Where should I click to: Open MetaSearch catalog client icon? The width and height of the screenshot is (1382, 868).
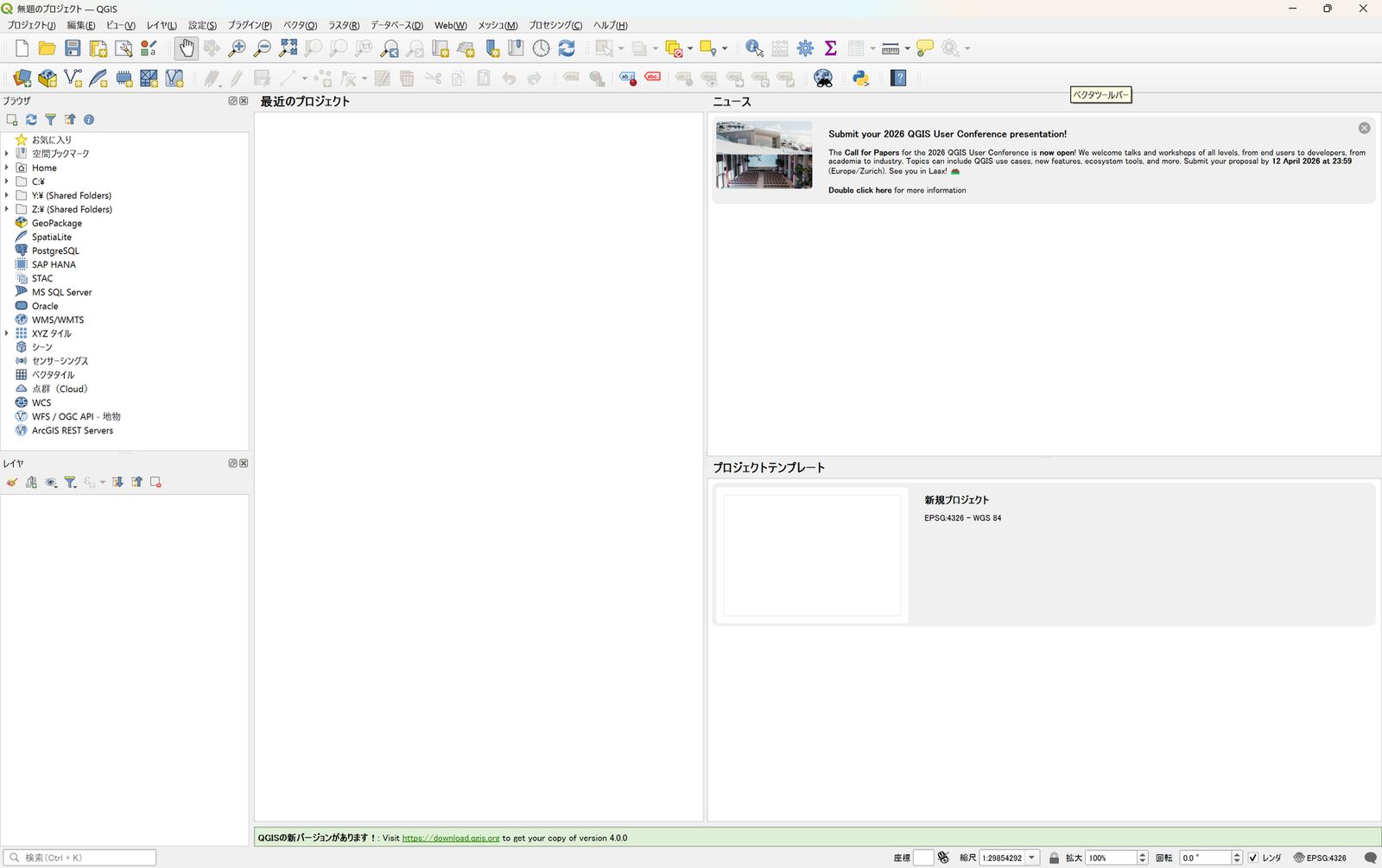point(823,79)
